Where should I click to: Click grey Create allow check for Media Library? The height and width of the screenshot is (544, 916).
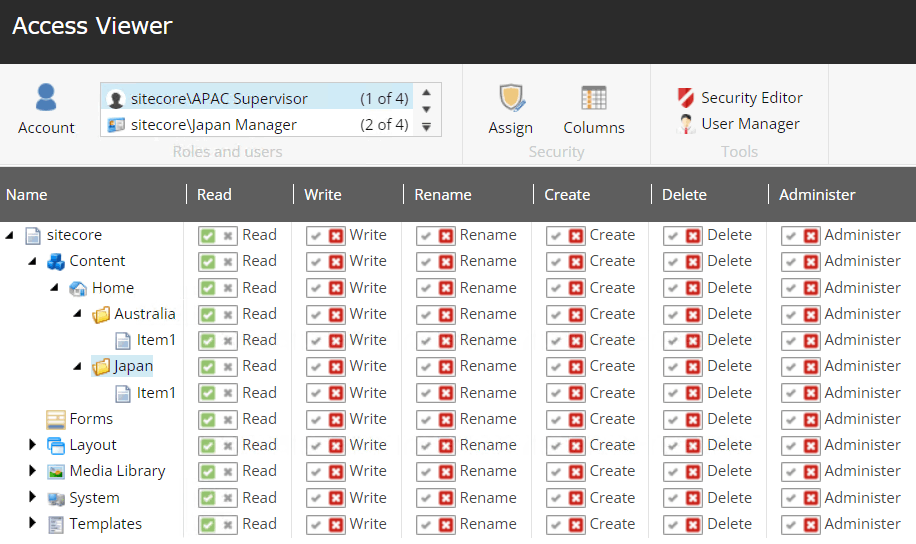point(557,472)
